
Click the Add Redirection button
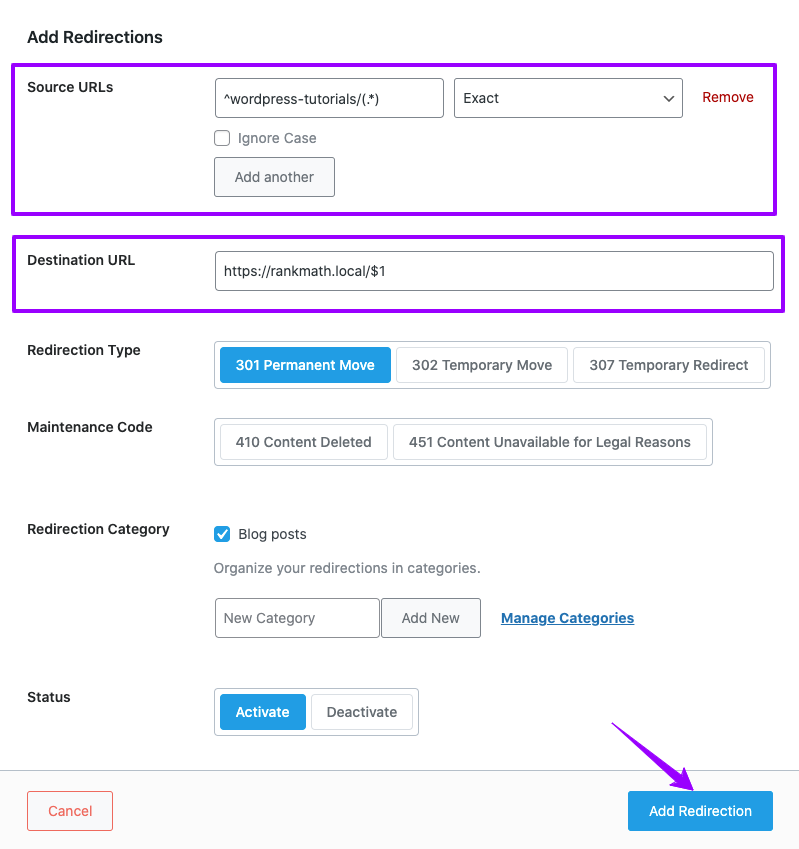tap(700, 811)
